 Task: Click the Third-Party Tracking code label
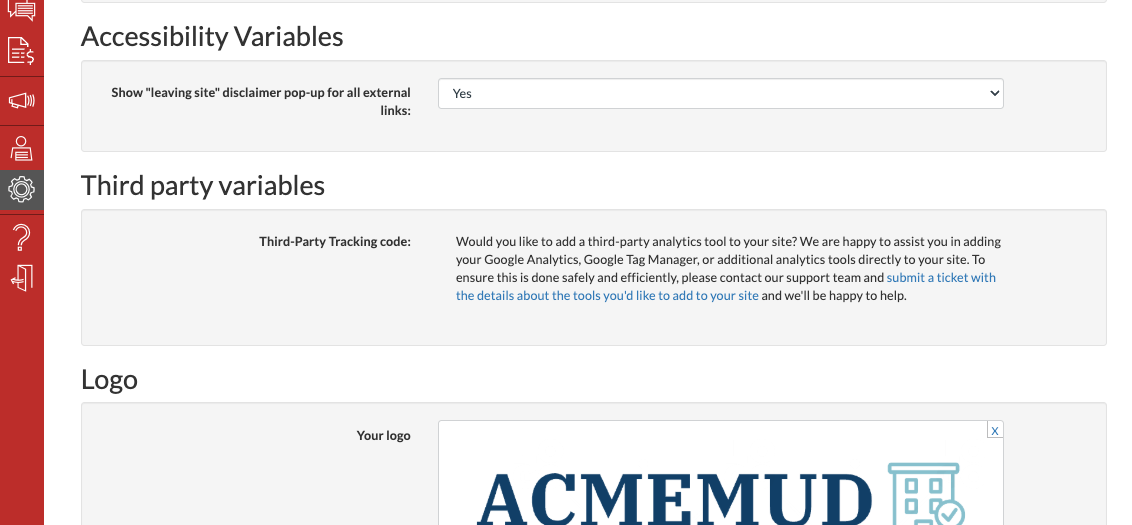334,241
